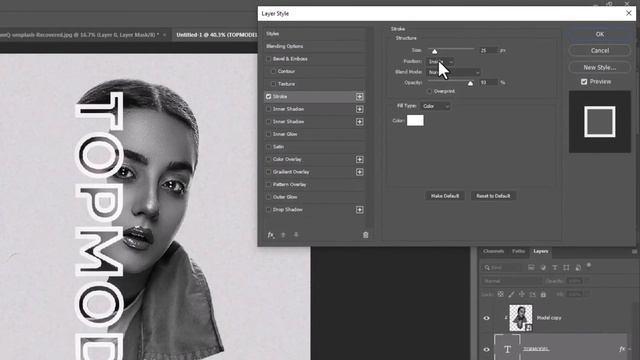Click the lock position icon
640x360 pixels.
(522, 294)
